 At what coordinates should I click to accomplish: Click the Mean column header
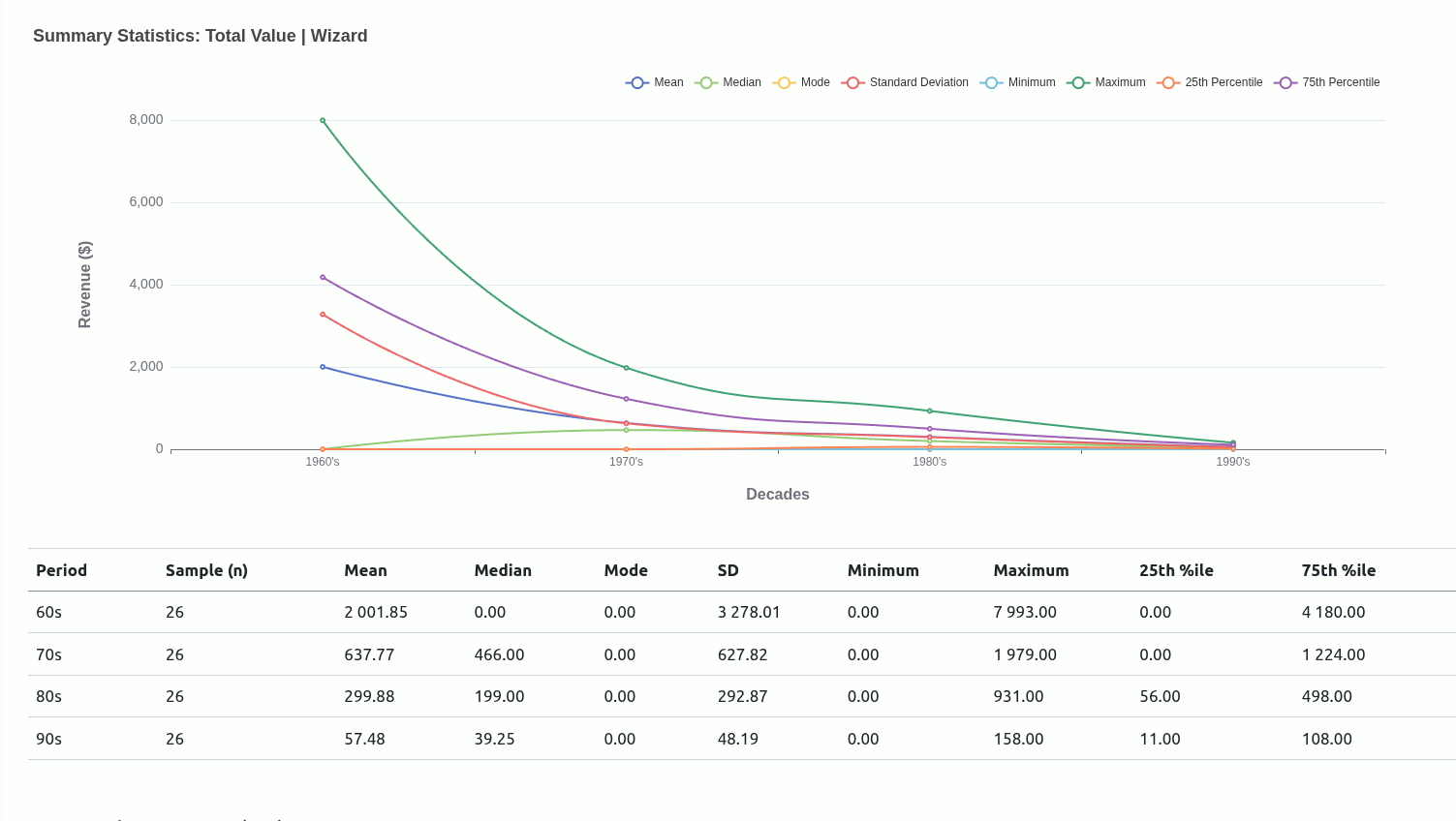(x=365, y=570)
